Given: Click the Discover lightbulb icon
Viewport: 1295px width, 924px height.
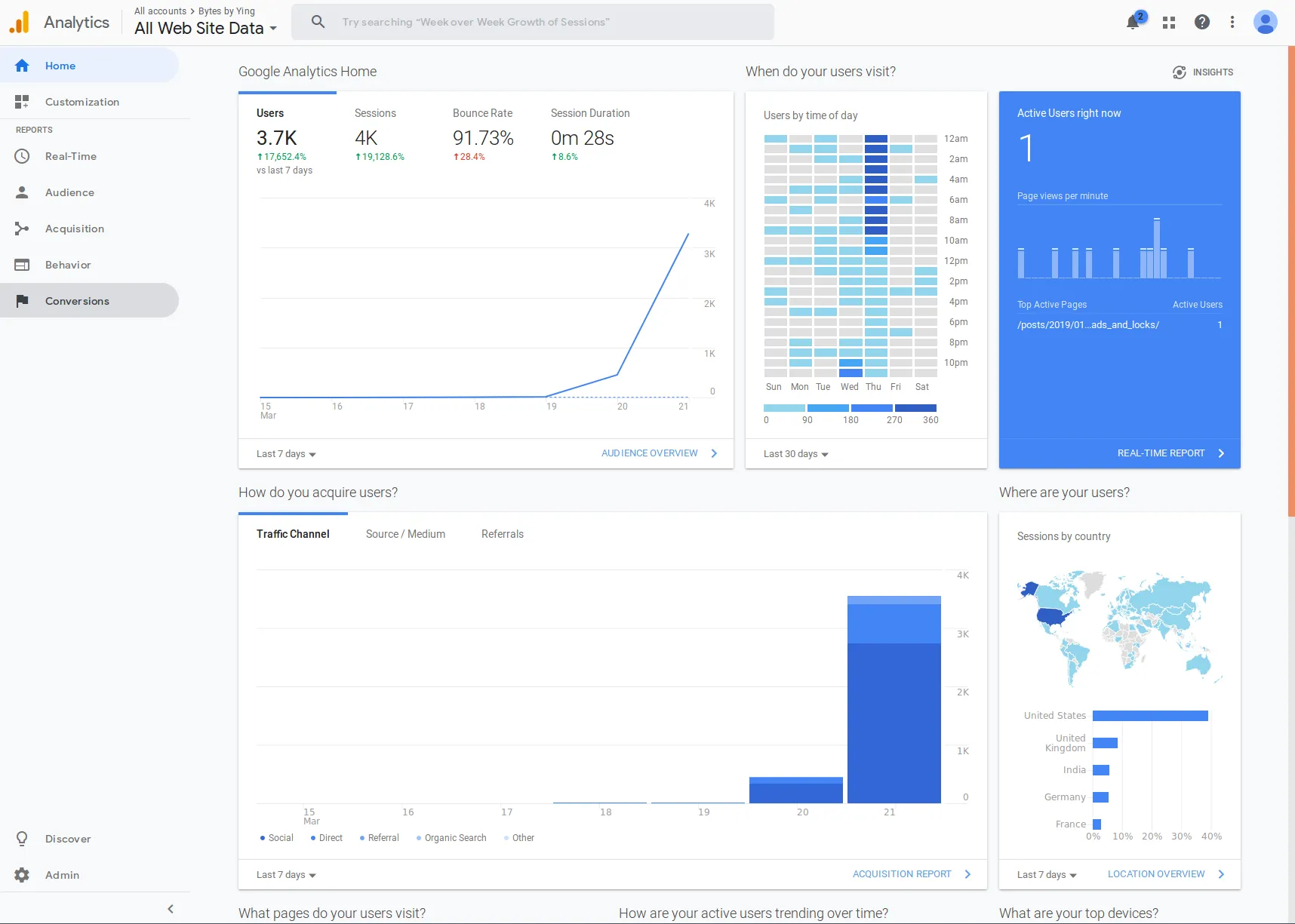Looking at the screenshot, I should (x=22, y=839).
